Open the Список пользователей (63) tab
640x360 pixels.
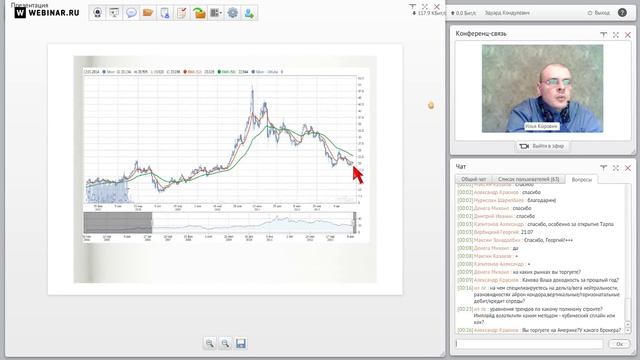point(529,179)
